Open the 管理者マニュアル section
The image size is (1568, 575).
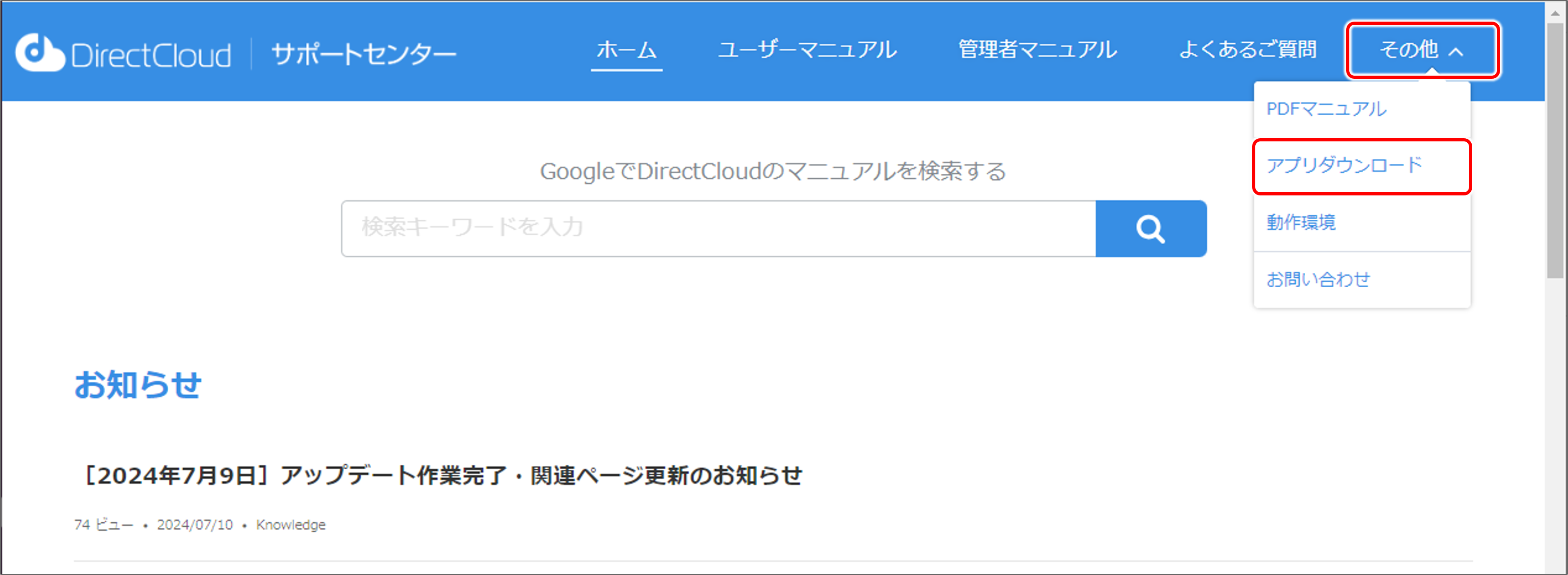[1037, 50]
